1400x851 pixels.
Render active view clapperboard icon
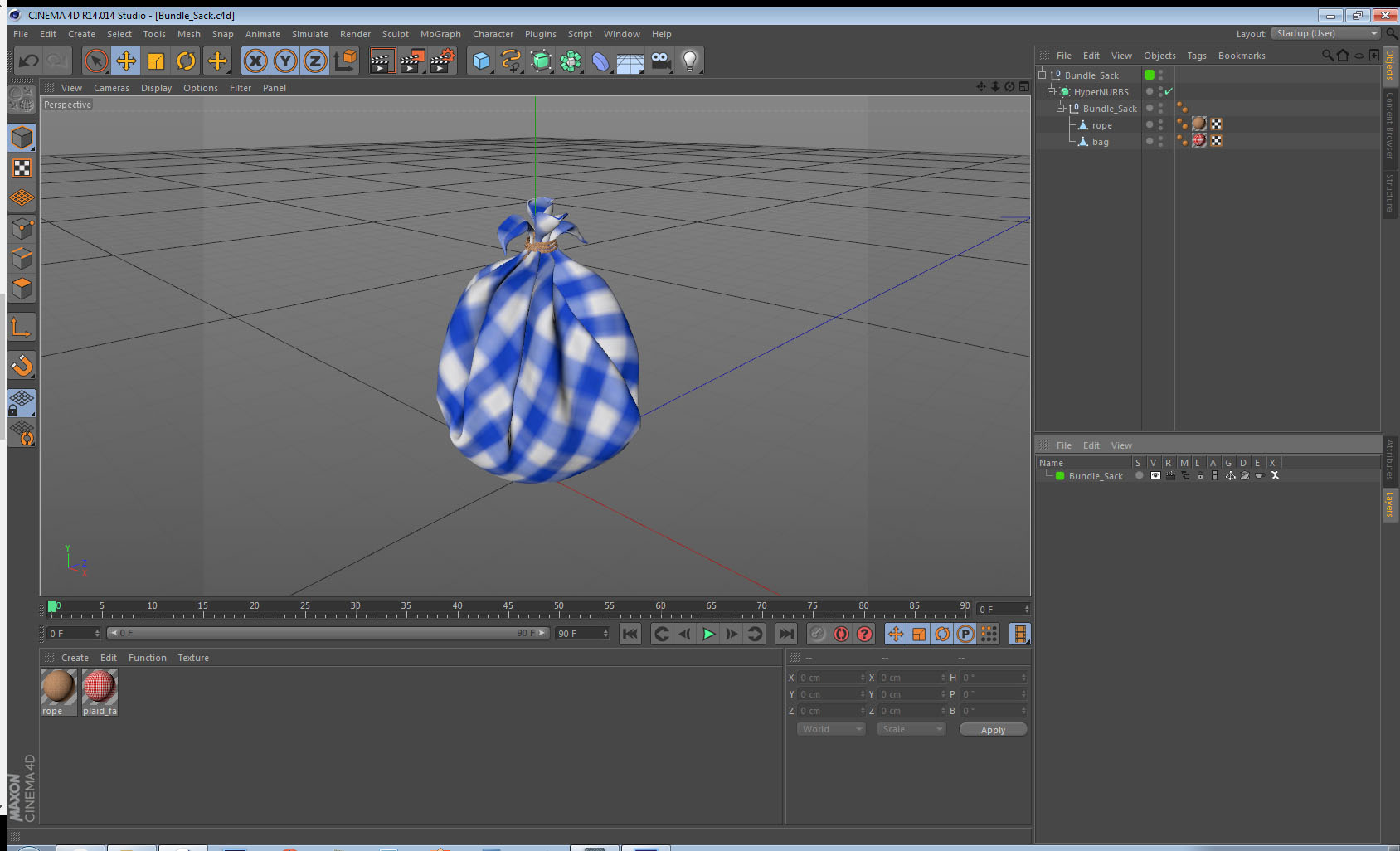382,61
